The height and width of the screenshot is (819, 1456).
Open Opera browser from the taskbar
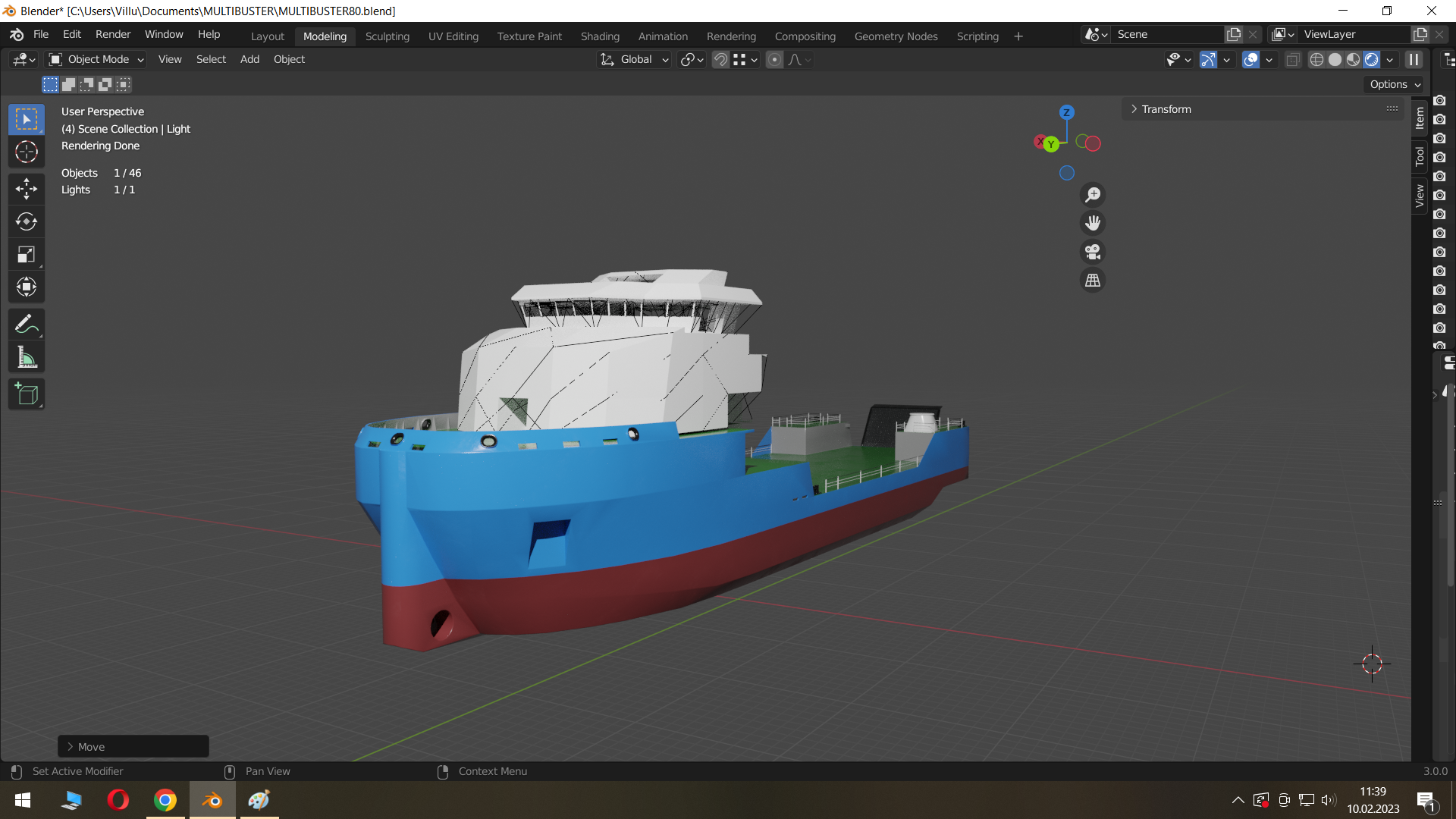pyautogui.click(x=118, y=800)
